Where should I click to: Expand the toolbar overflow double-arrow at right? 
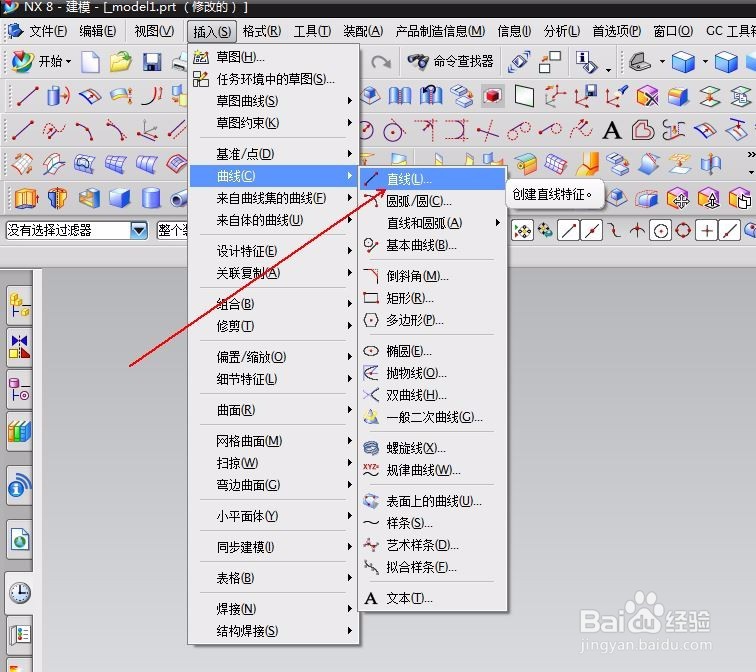(x=751, y=155)
